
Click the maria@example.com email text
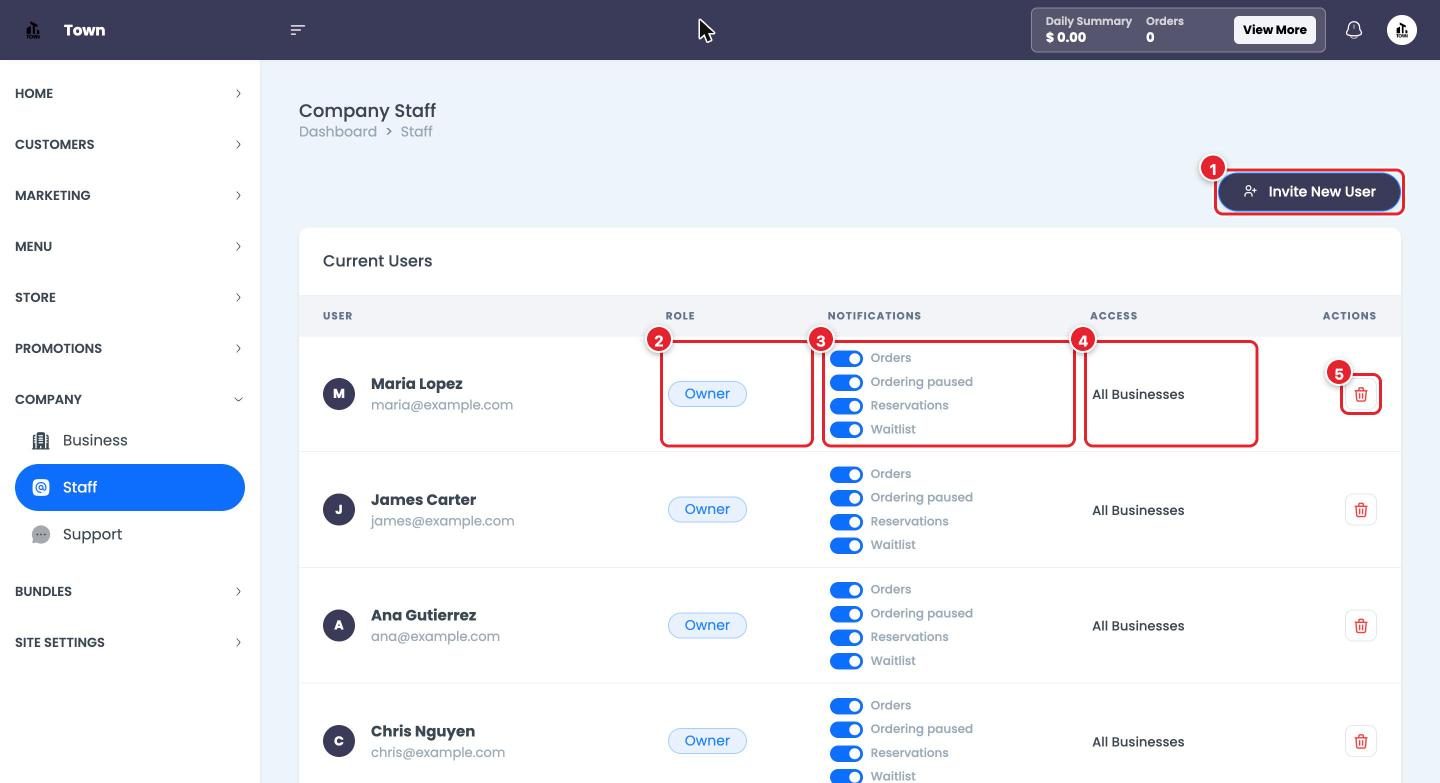pyautogui.click(x=442, y=405)
